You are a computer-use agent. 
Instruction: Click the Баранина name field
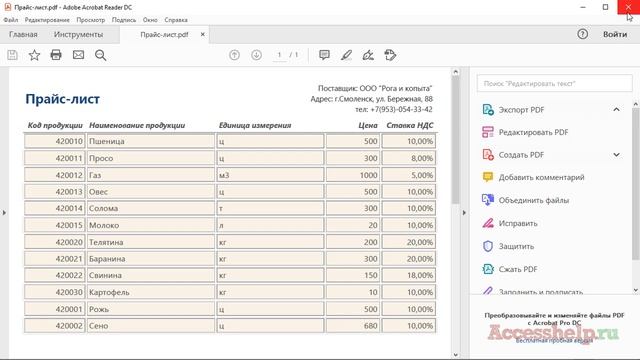151,258
